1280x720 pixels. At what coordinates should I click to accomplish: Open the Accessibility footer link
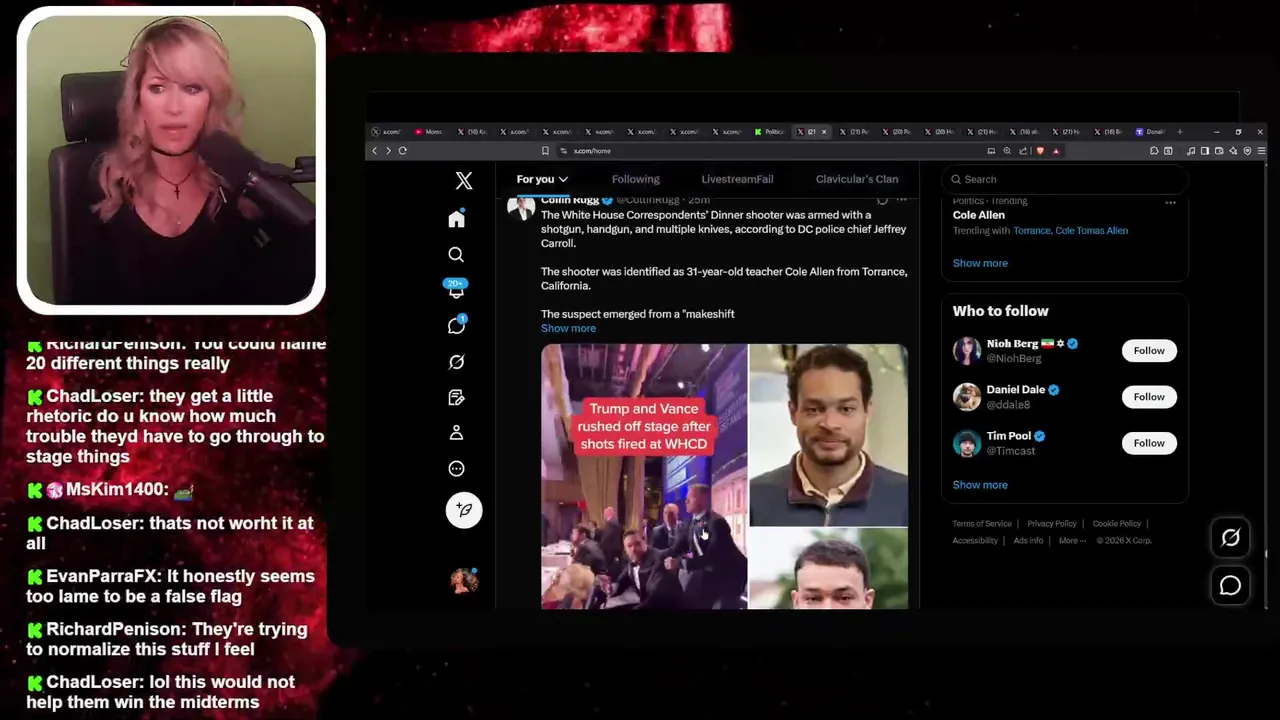tap(975, 541)
